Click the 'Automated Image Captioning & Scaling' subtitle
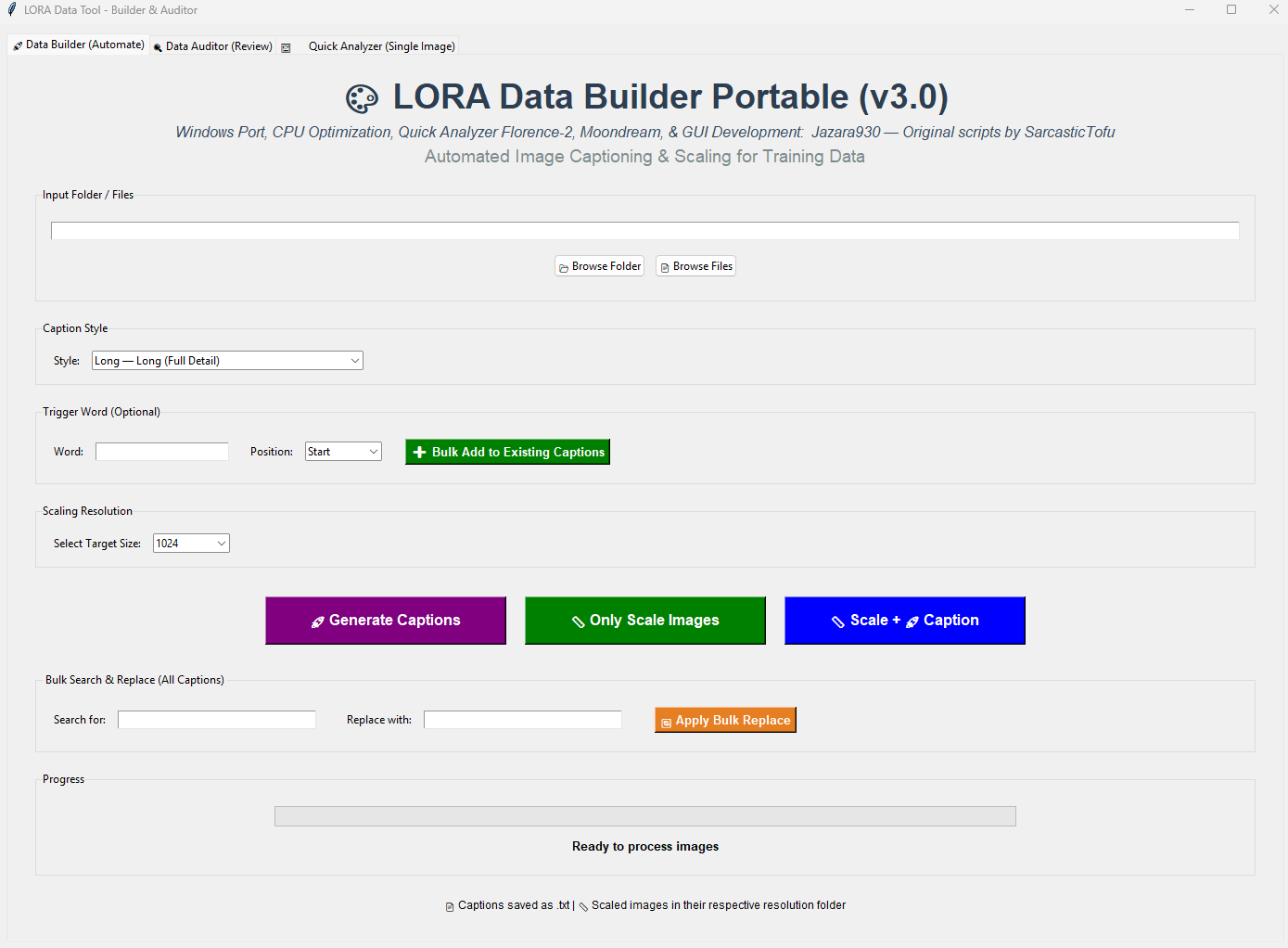The height and width of the screenshot is (948, 1288). [x=644, y=157]
